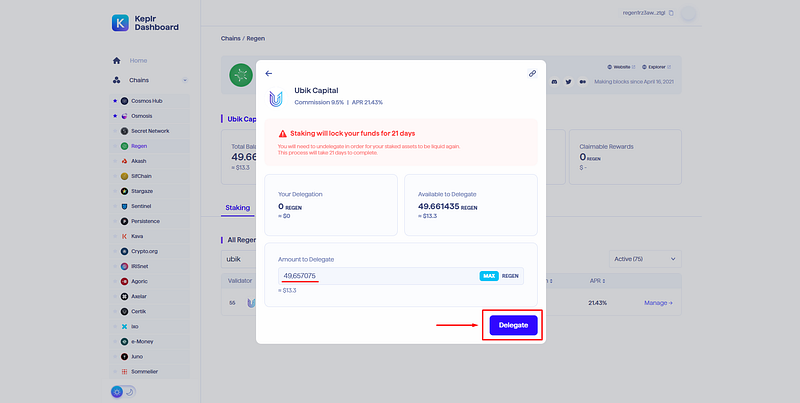This screenshot has width=800, height=403.
Task: Select Secret Network chain
Action: (149, 131)
